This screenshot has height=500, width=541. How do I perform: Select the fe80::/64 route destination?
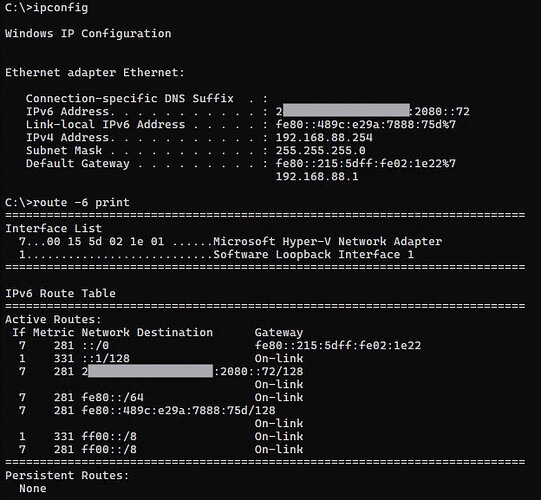(x=112, y=398)
